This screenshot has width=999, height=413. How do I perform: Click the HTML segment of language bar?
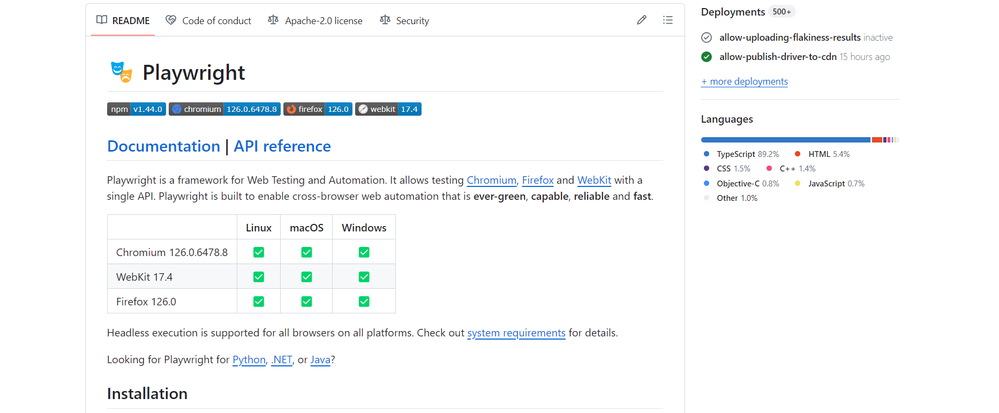[877, 140]
